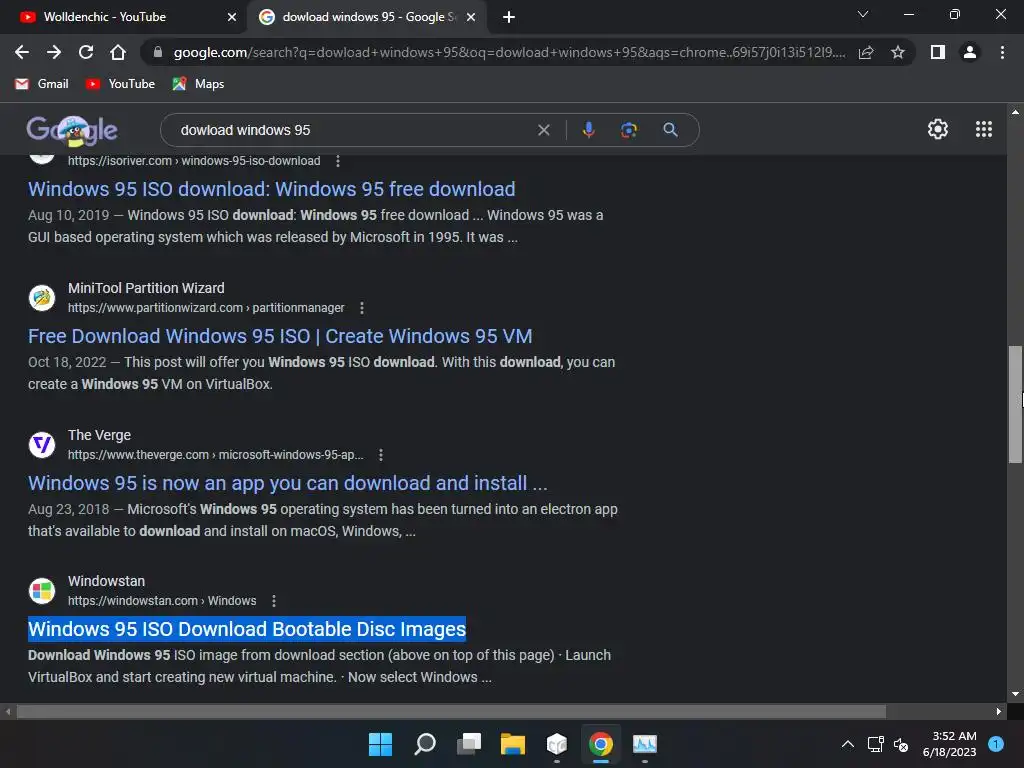Go back to the previous page

pyautogui.click(x=22, y=52)
